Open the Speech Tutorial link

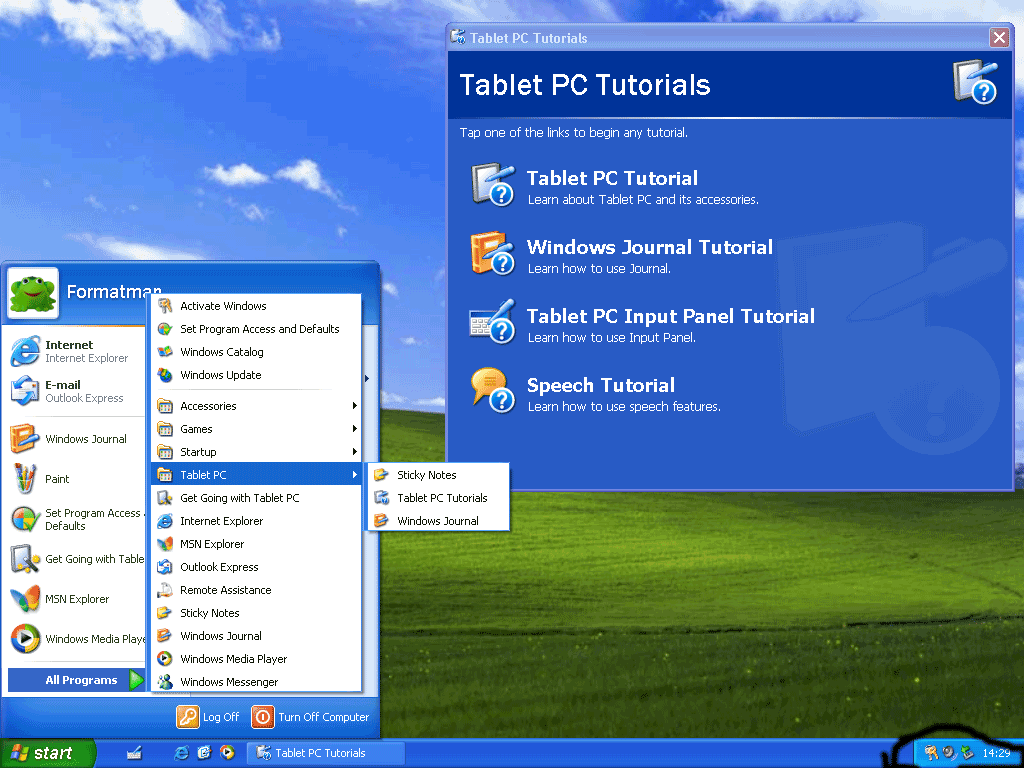(601, 385)
